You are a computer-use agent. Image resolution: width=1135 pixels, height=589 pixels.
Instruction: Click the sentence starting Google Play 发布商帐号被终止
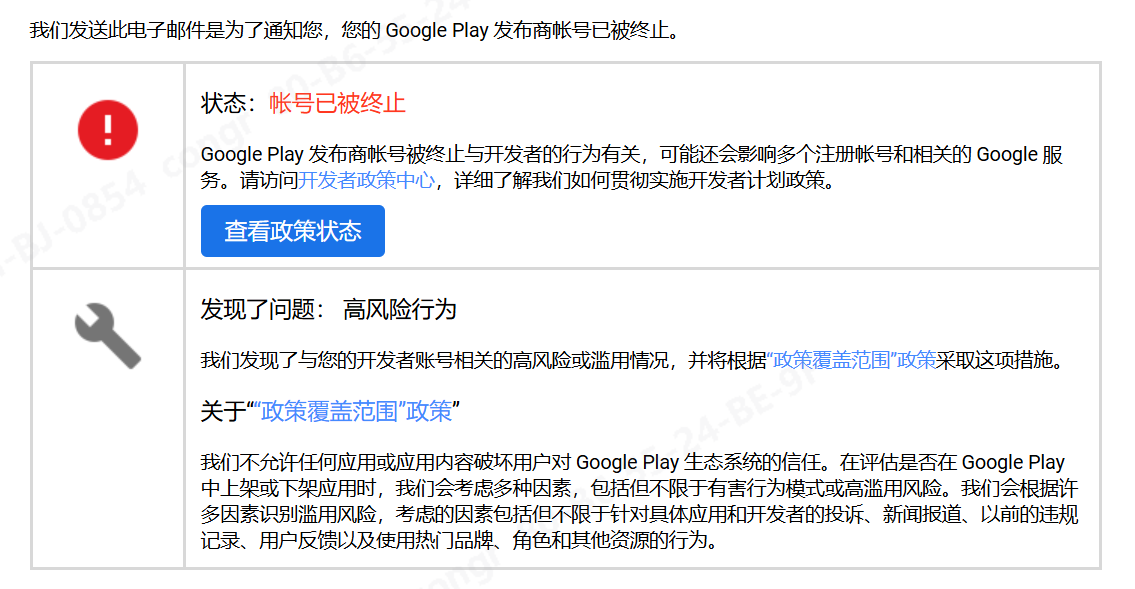[x=631, y=167]
